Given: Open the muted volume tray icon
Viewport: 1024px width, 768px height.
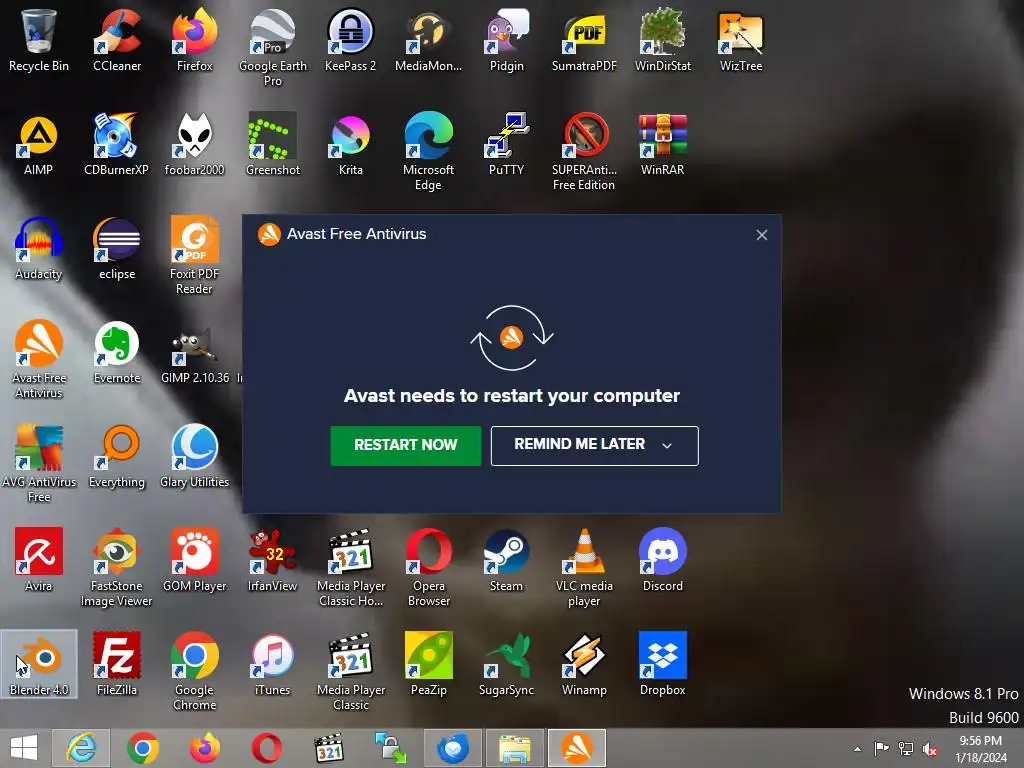Looking at the screenshot, I should click(930, 749).
